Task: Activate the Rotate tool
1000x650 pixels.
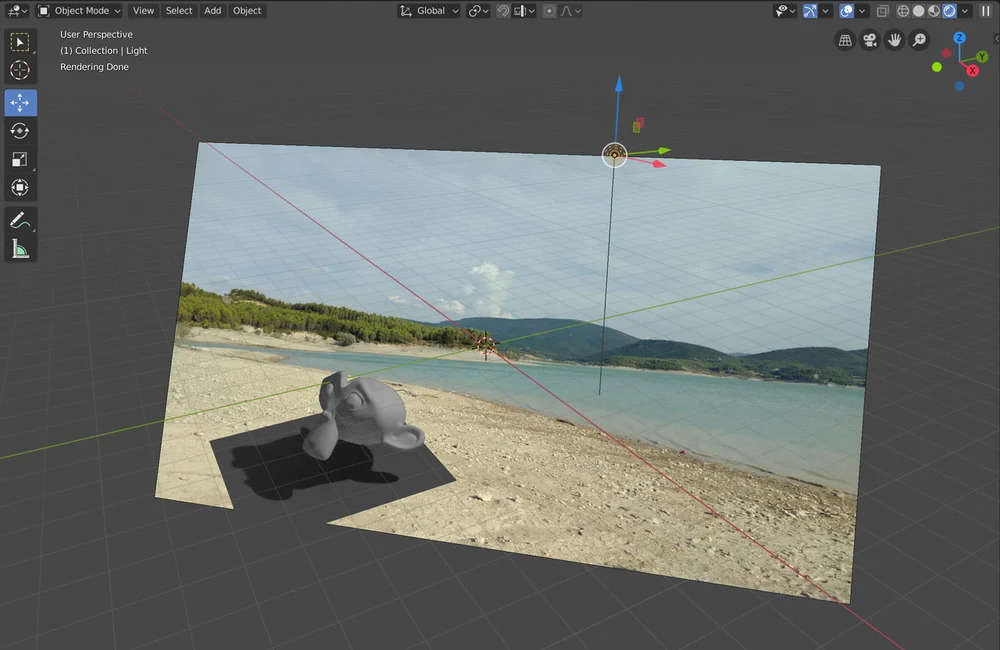Action: (x=20, y=130)
